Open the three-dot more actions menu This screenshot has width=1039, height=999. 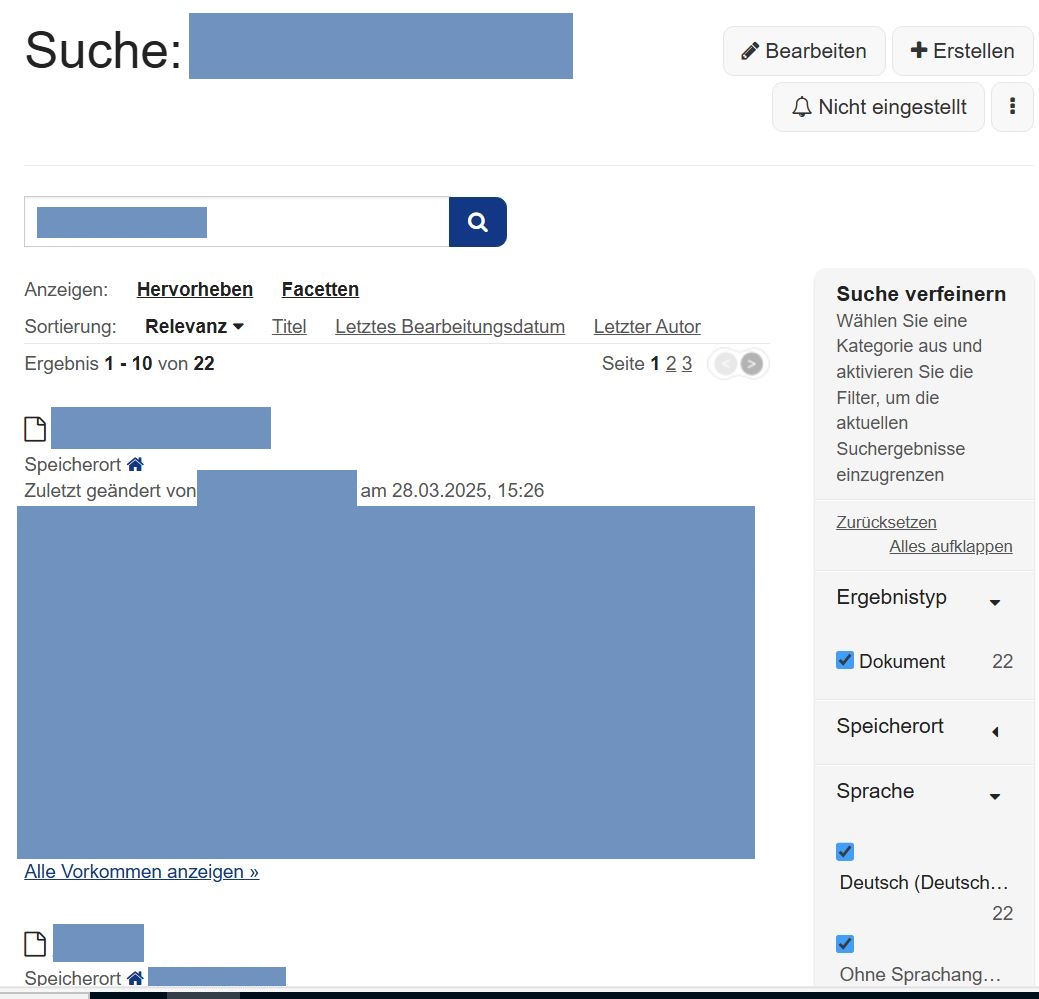(1012, 107)
